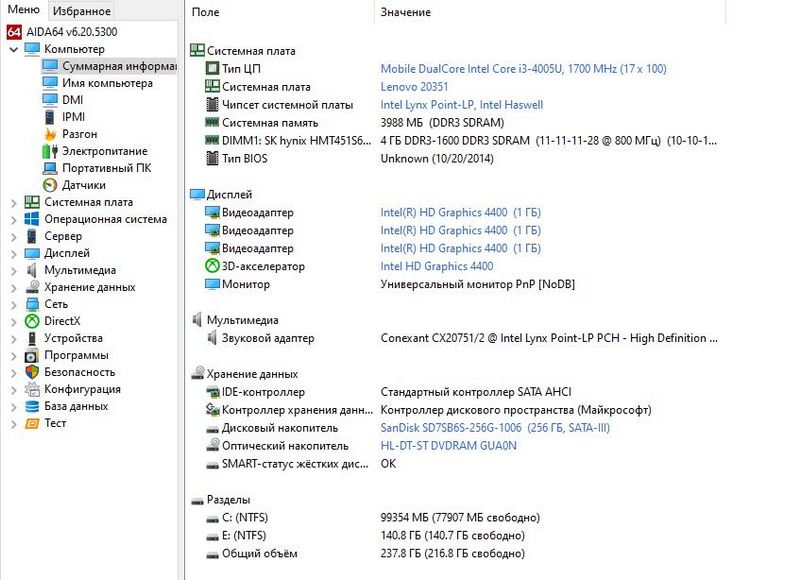Select Портативный ПК in the tree

[x=106, y=168]
